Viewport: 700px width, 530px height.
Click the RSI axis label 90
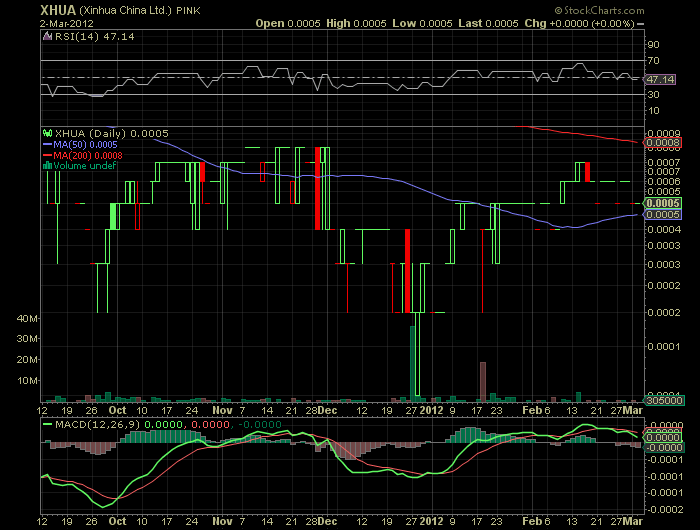pyautogui.click(x=653, y=44)
